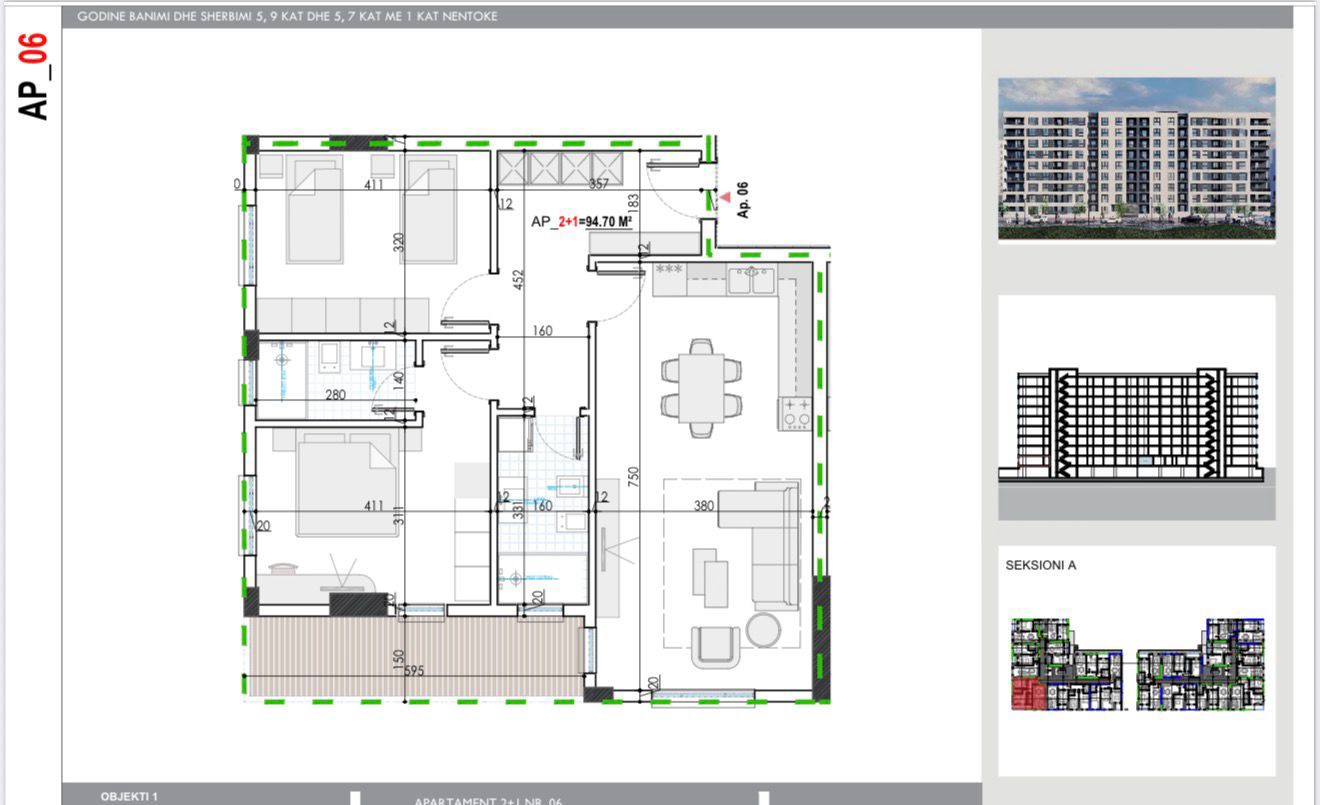Select the '750' living room dimension
The image size is (1320, 805).
(x=633, y=477)
